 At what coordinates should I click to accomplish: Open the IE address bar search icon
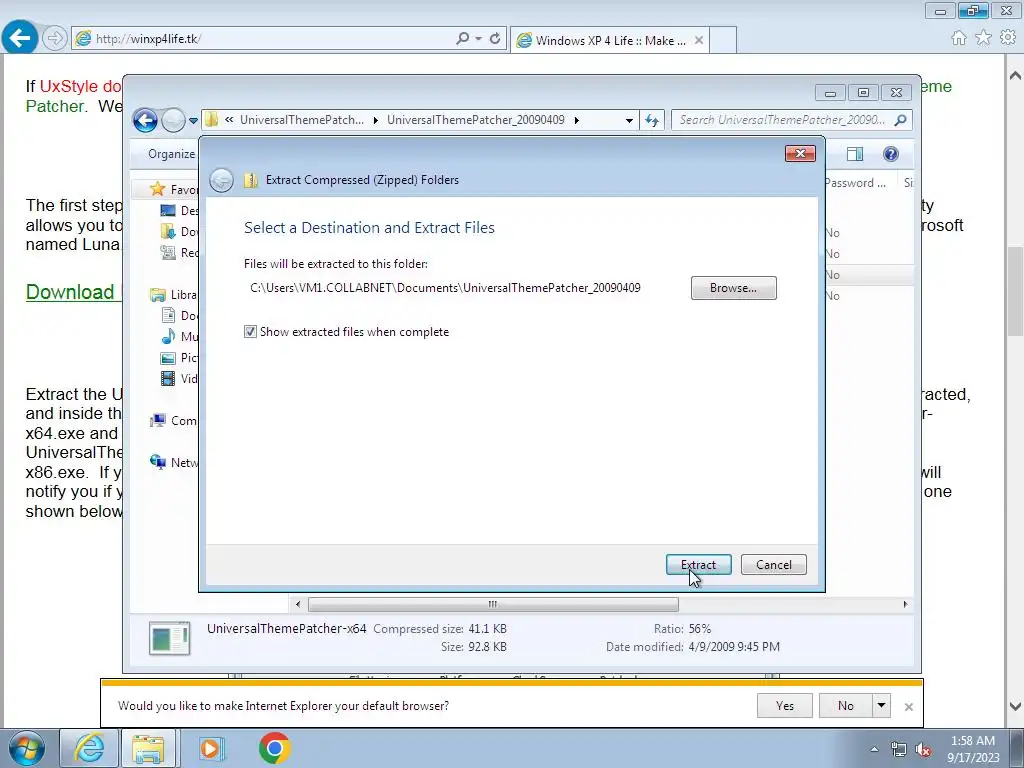(x=462, y=39)
